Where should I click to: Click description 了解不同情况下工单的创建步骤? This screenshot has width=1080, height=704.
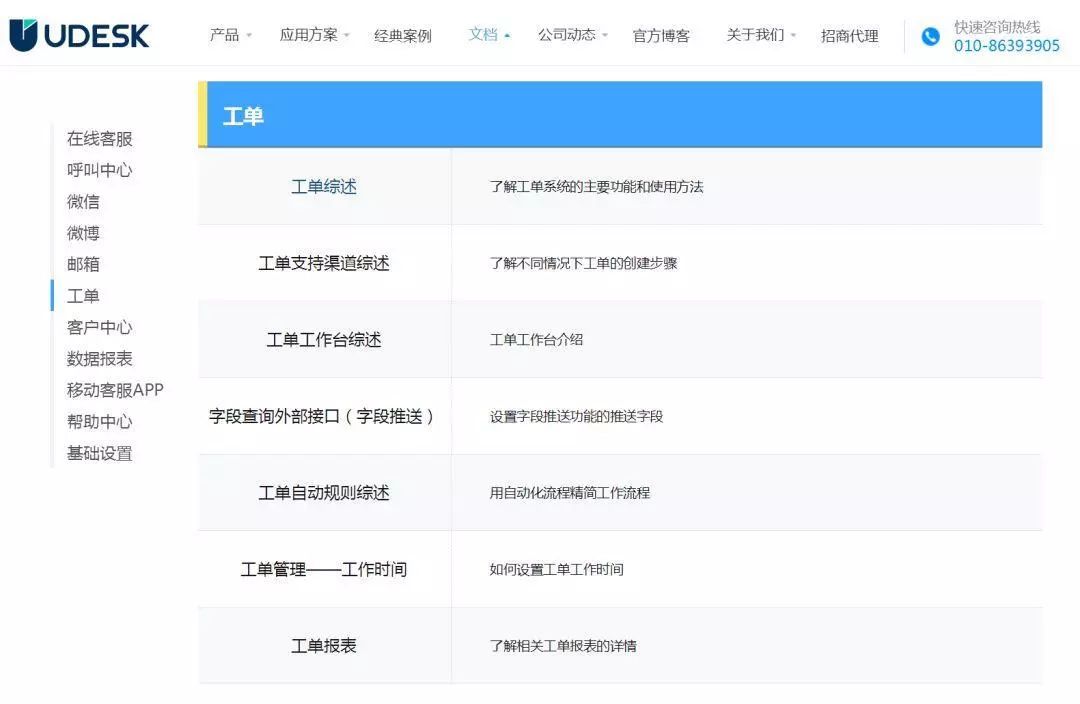click(x=583, y=263)
